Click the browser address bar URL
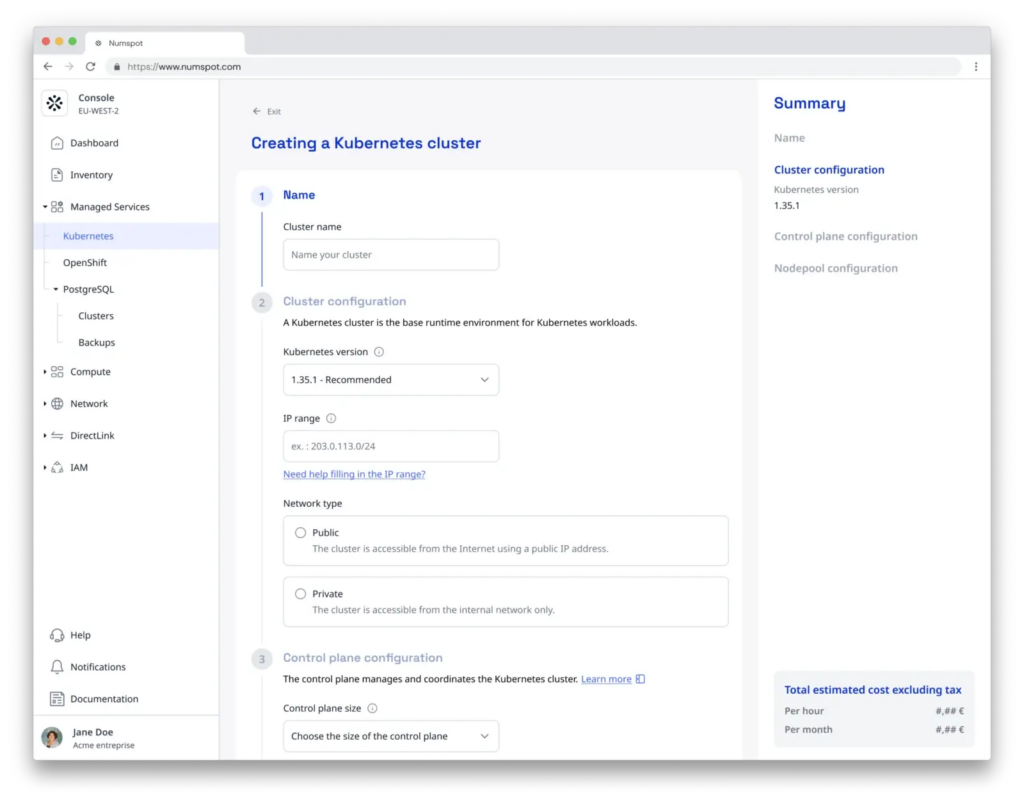The width and height of the screenshot is (1024, 800). (x=184, y=67)
